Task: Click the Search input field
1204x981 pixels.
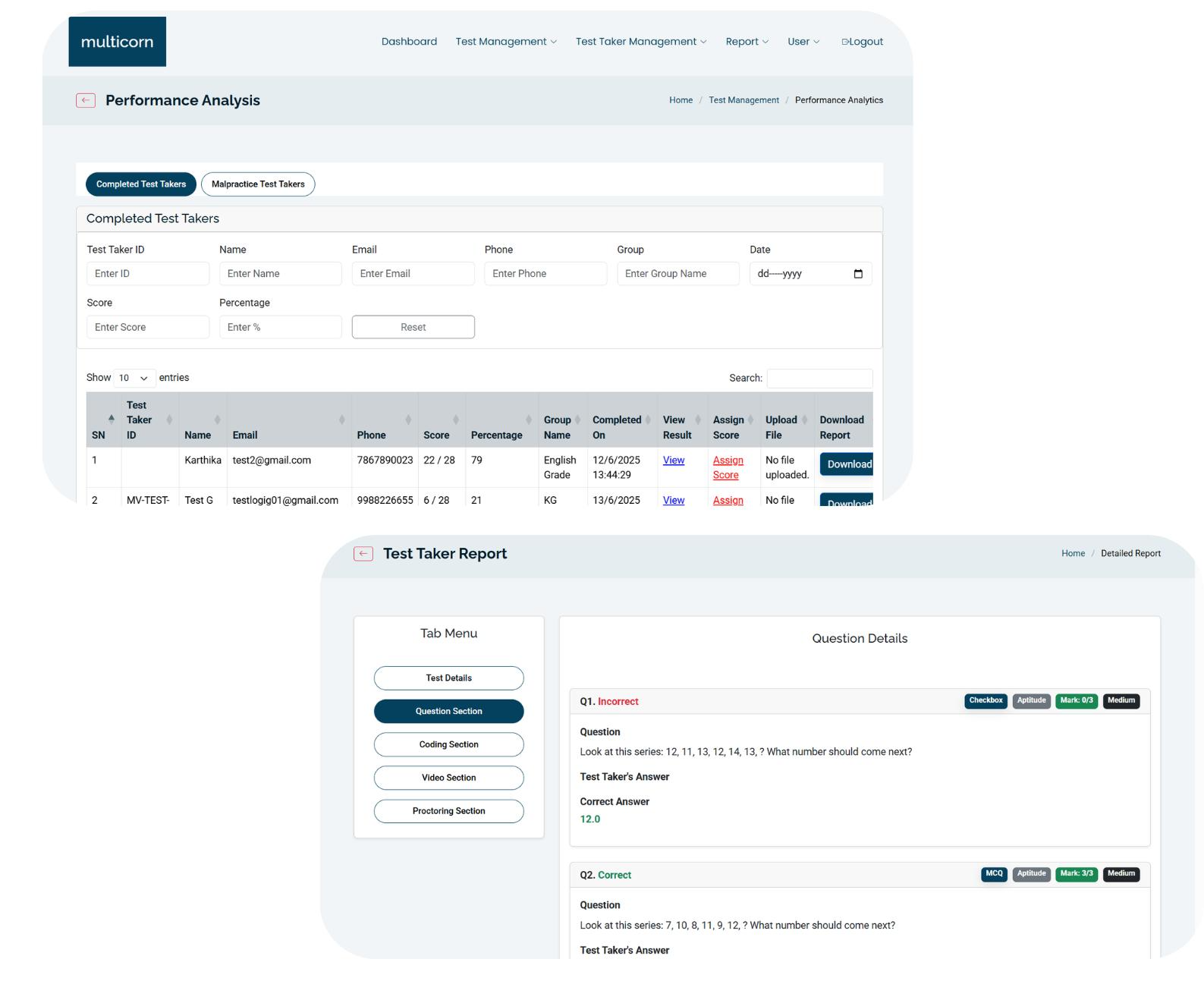Action: click(x=819, y=378)
